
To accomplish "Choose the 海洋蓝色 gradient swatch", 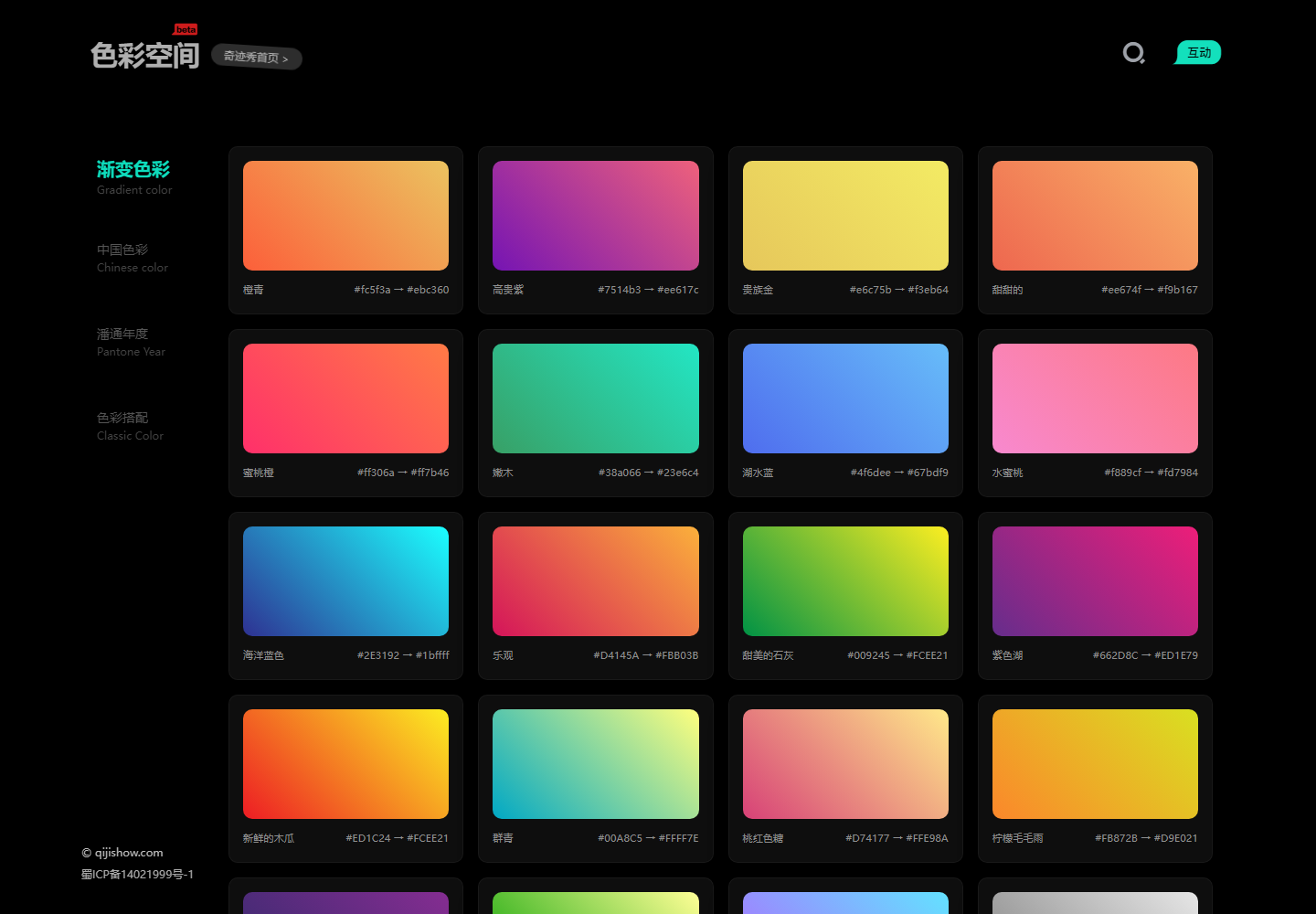I will coord(345,581).
